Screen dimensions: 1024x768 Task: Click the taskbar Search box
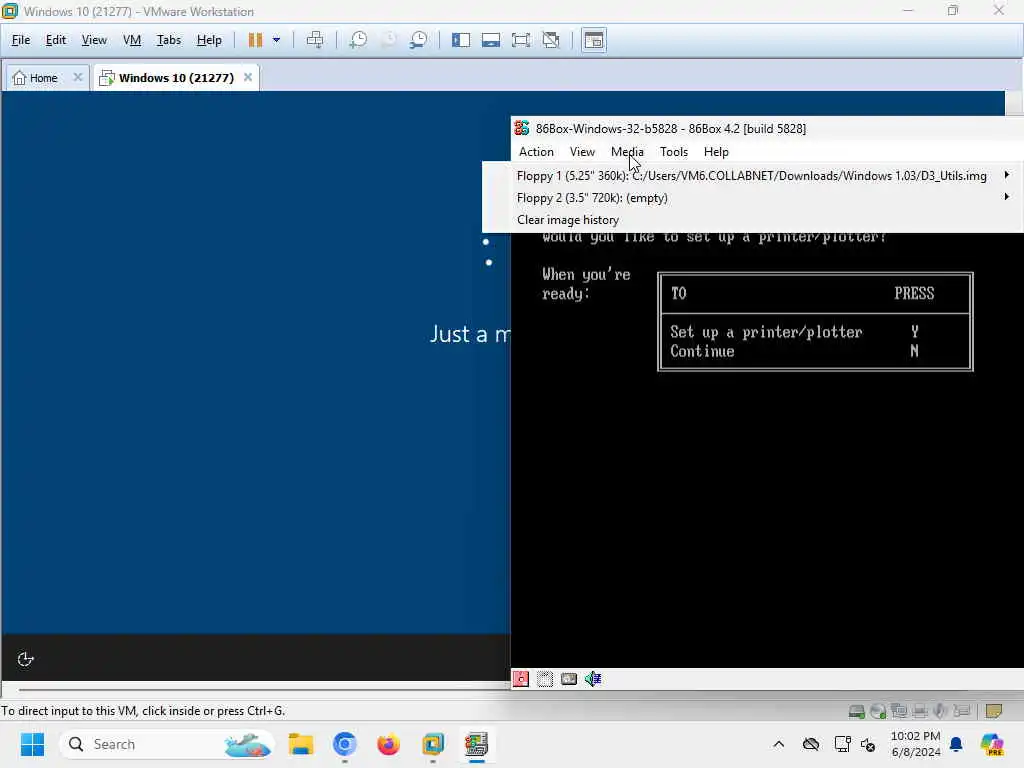(x=167, y=744)
